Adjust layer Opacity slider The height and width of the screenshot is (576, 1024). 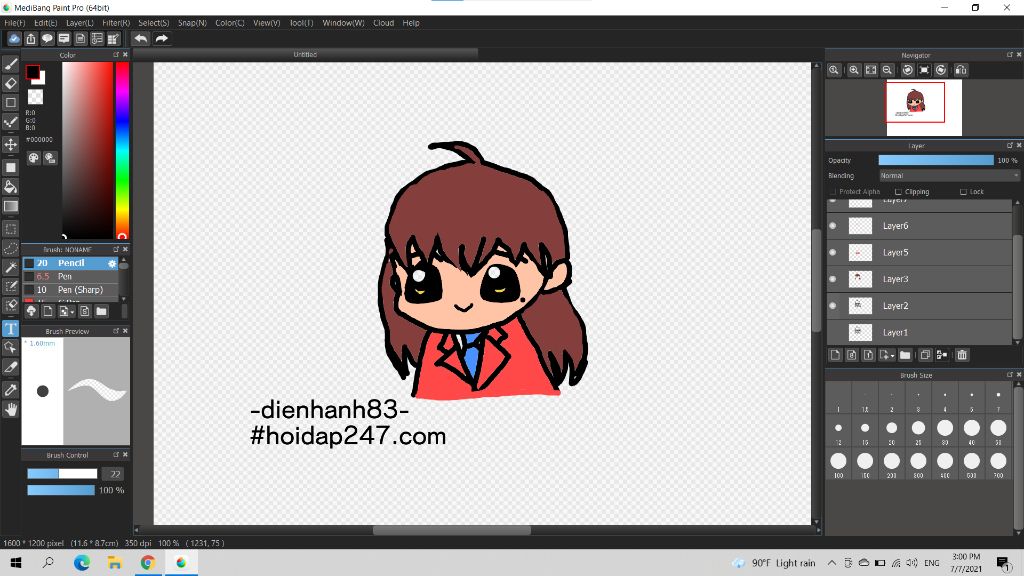936,160
